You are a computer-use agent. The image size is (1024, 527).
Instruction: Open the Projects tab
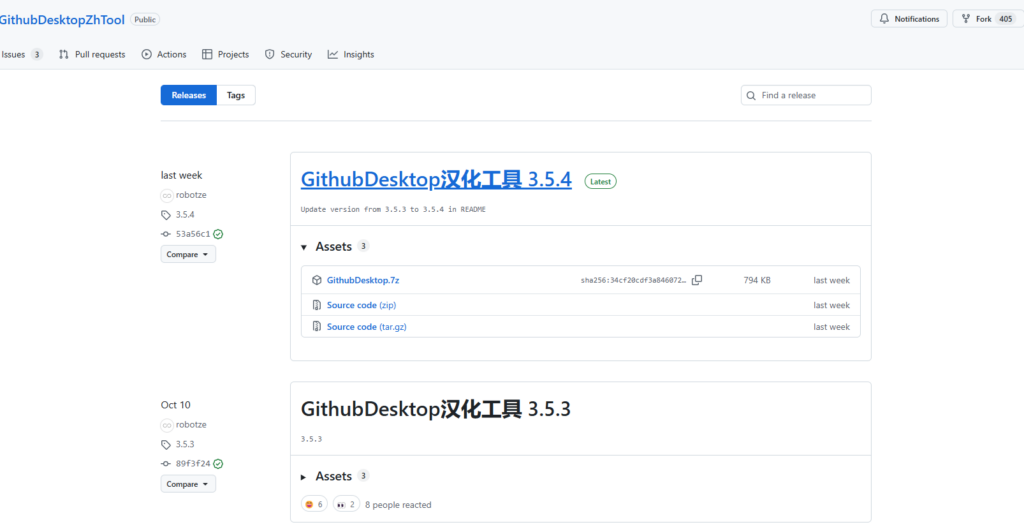click(226, 54)
